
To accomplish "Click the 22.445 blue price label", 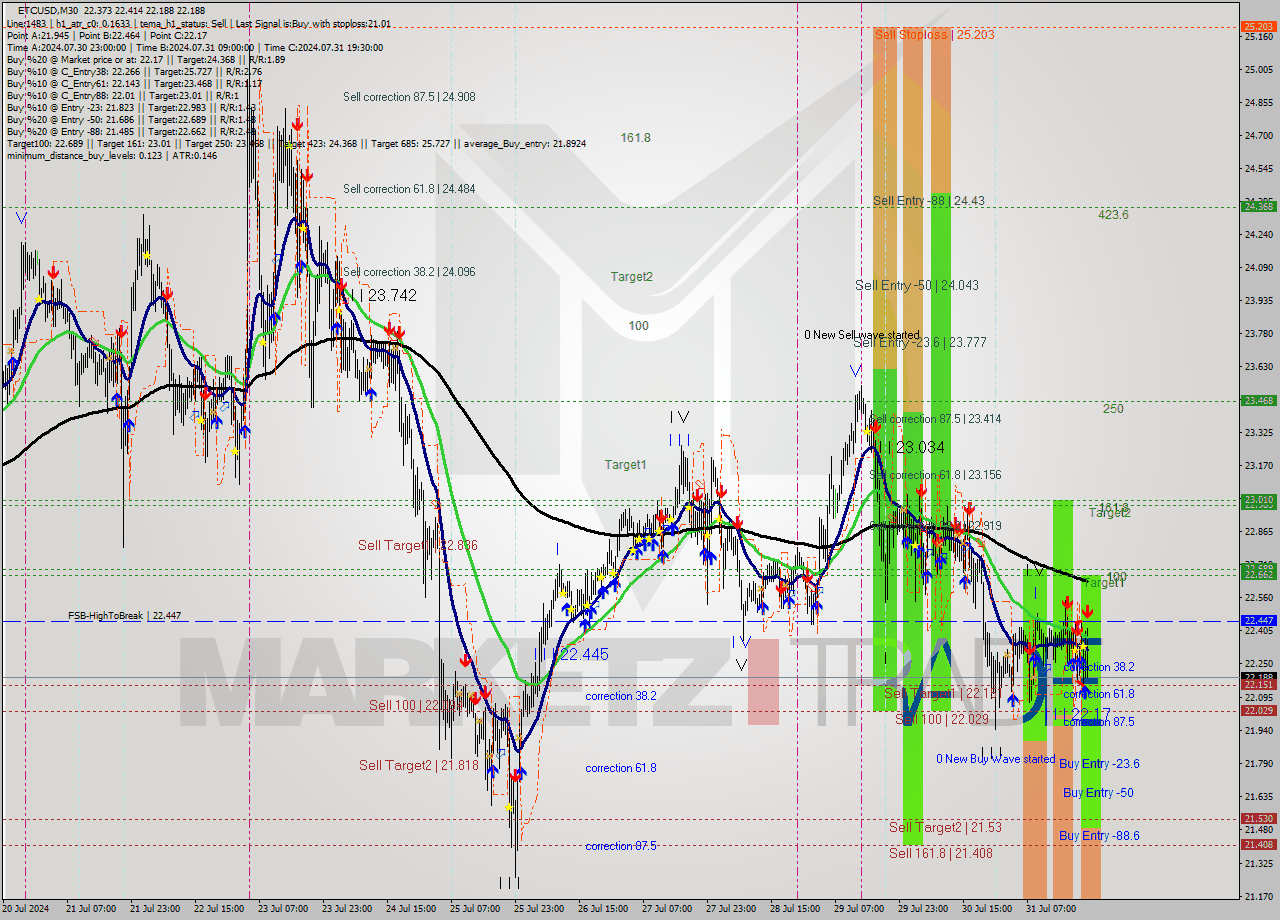I will click(583, 654).
